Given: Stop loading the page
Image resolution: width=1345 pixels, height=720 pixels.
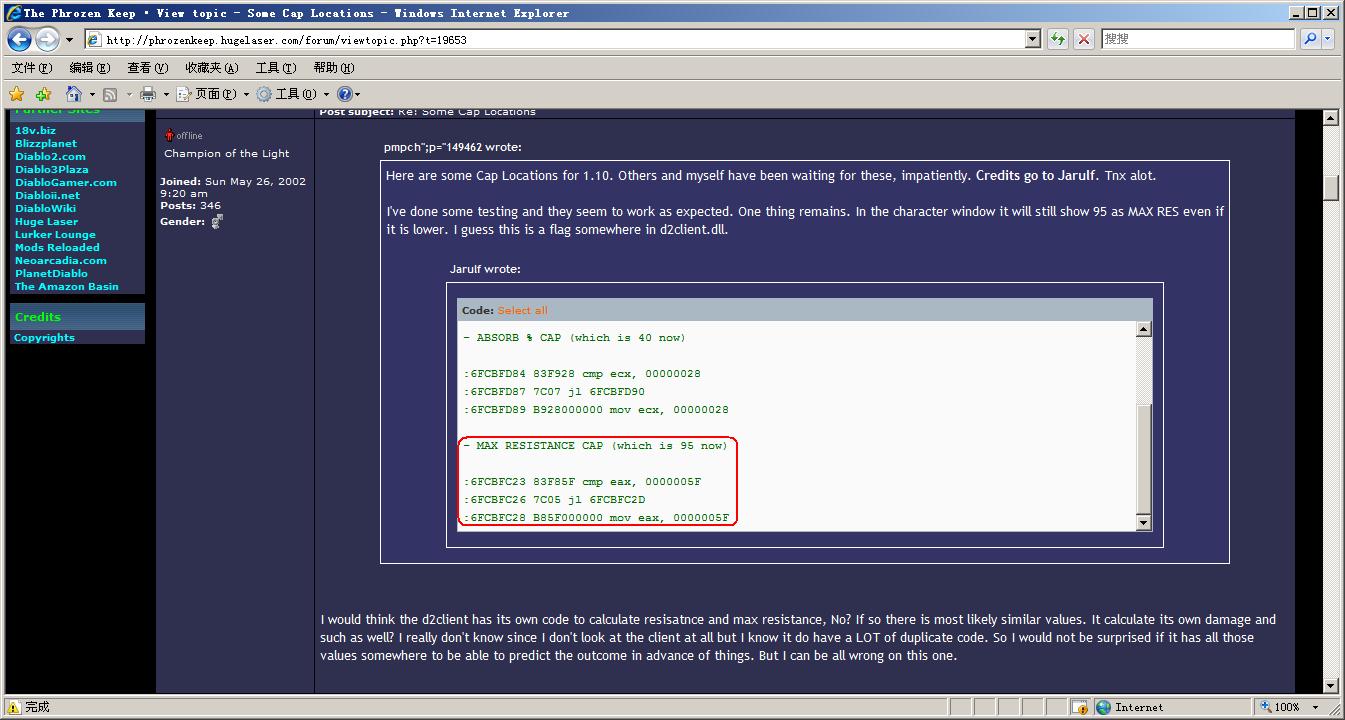Looking at the screenshot, I should pyautogui.click(x=1083, y=40).
